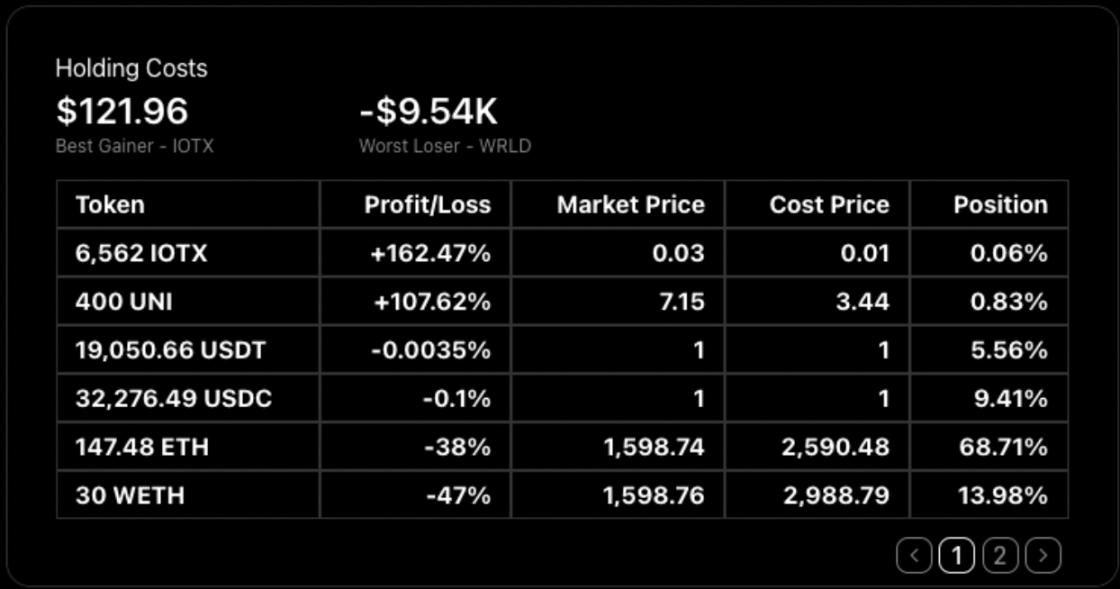Viewport: 1120px width, 589px height.
Task: Open the 19,050.66 USDT holding
Action: (x=168, y=350)
